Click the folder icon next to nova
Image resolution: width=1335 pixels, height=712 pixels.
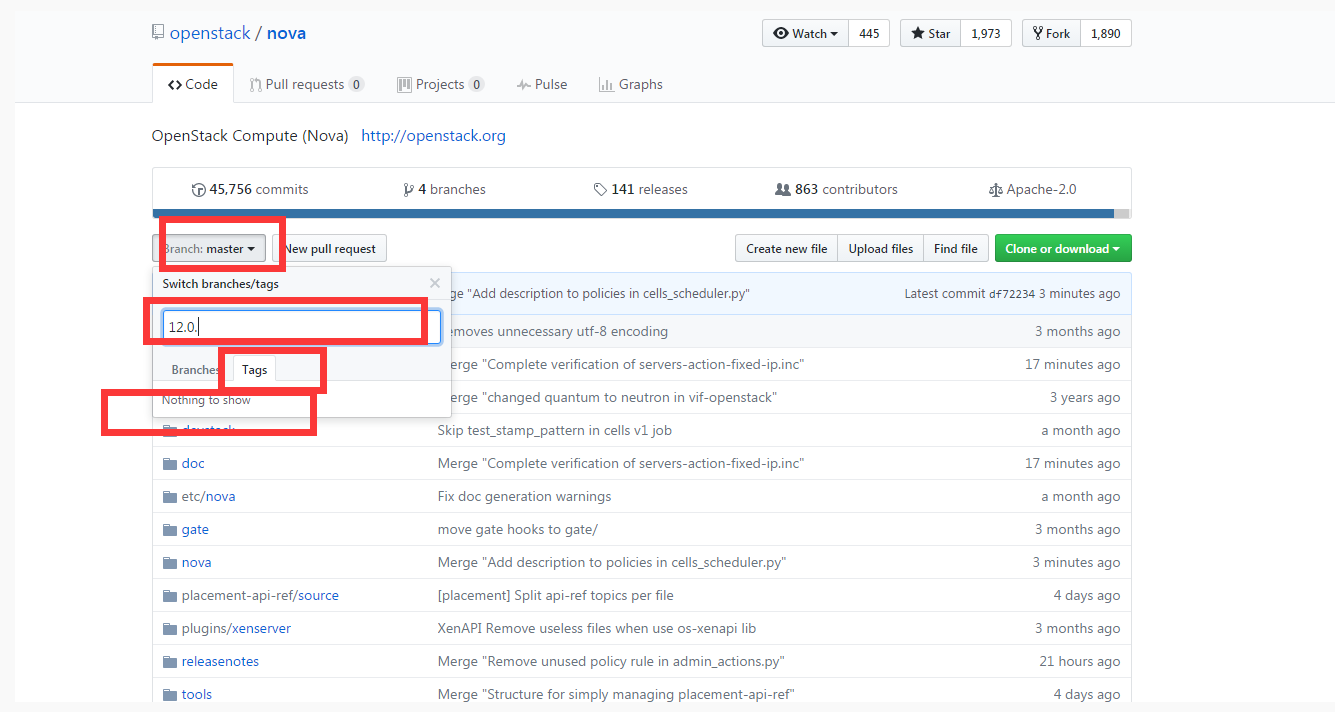pos(169,562)
